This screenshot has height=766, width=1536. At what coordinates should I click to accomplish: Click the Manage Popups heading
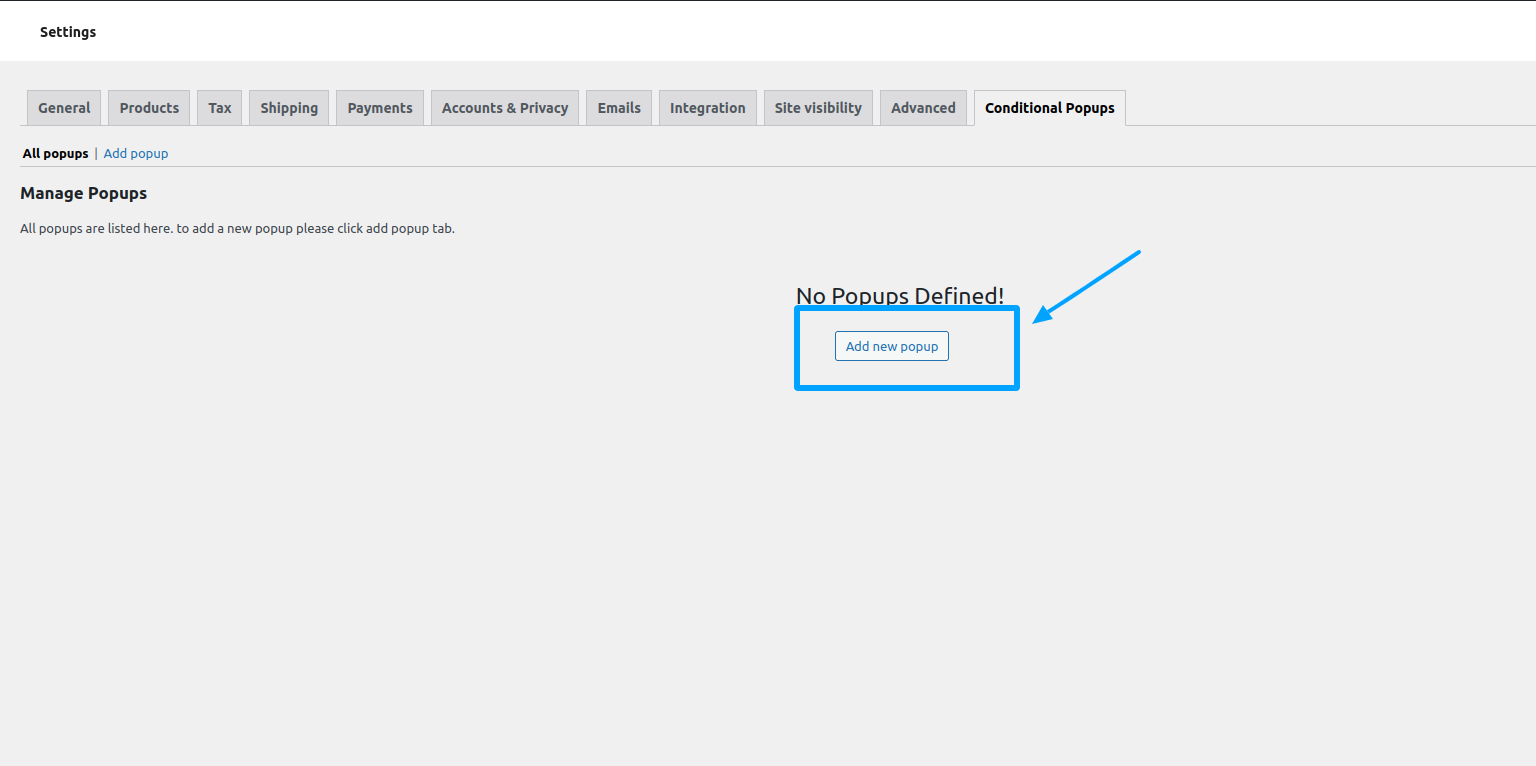pyautogui.click(x=84, y=193)
